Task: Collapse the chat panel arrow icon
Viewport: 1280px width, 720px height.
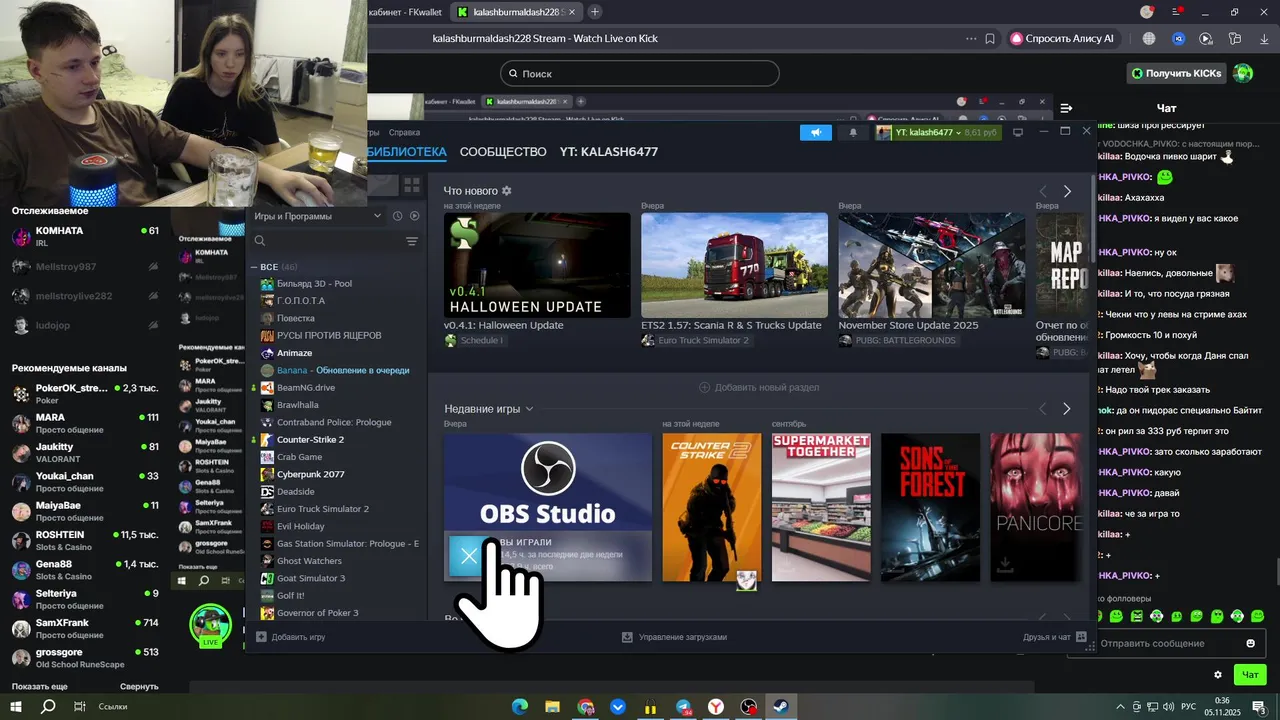Action: 1066,108
